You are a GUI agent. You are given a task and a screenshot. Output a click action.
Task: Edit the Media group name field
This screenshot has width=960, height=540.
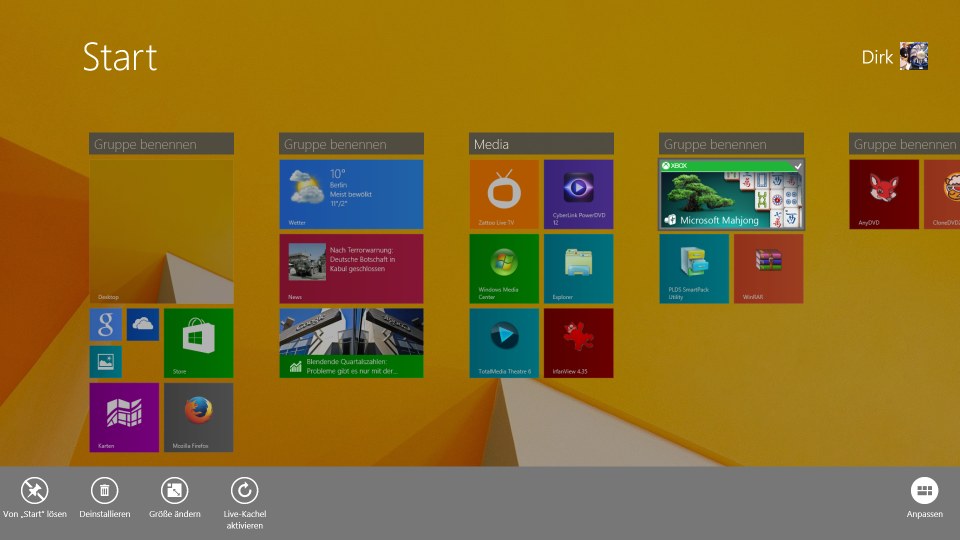point(541,144)
